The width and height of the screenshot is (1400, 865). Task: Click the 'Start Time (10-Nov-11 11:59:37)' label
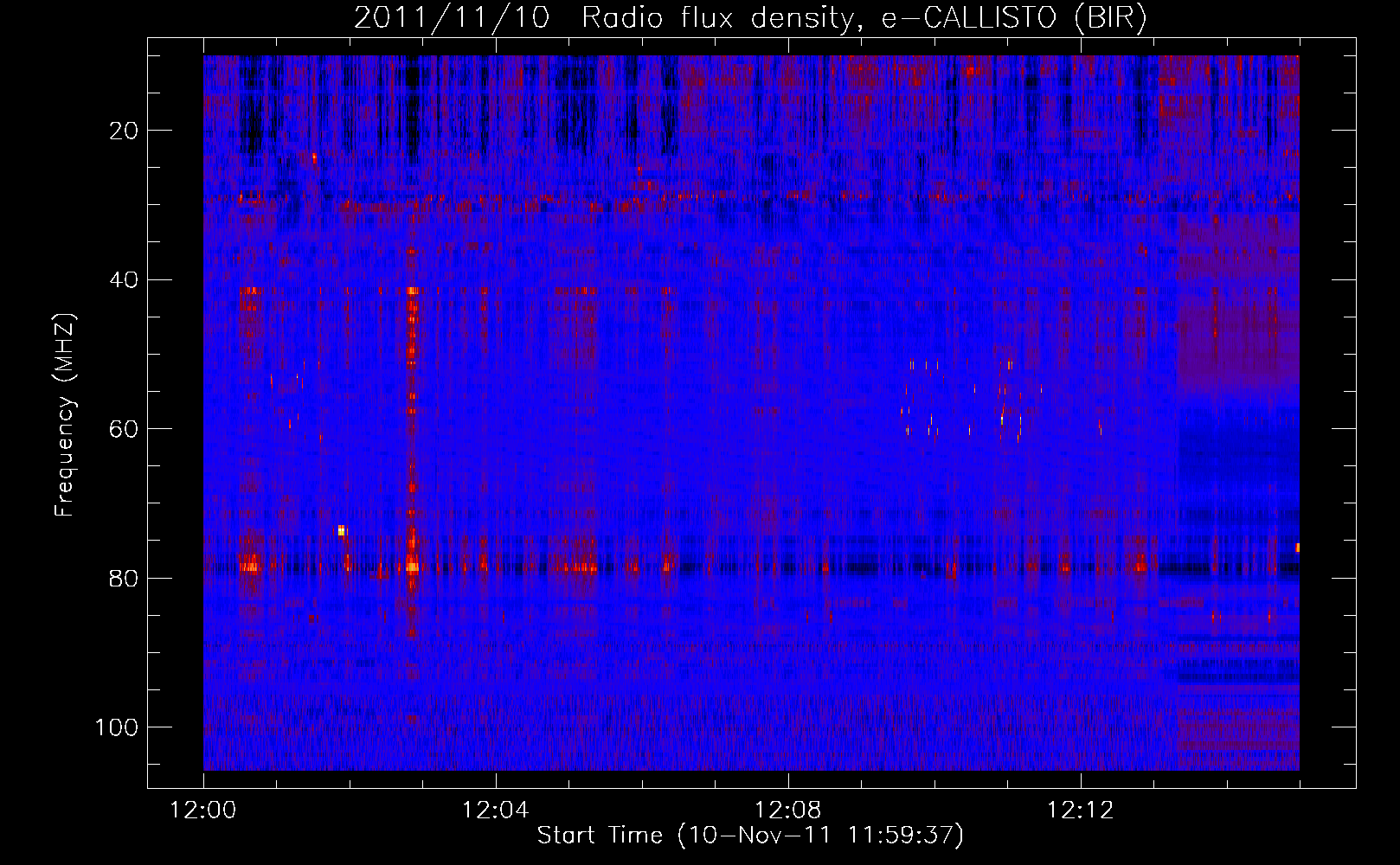click(x=750, y=836)
